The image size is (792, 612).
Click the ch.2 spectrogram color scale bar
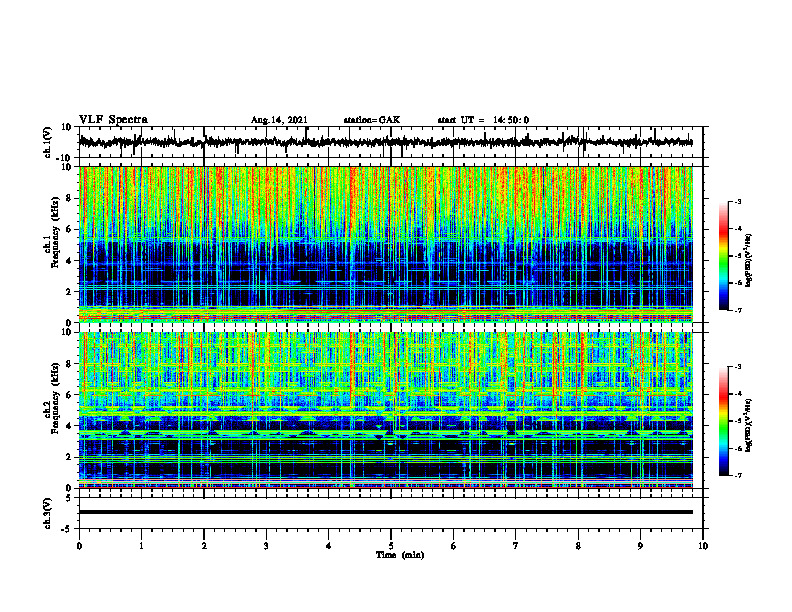[723, 421]
